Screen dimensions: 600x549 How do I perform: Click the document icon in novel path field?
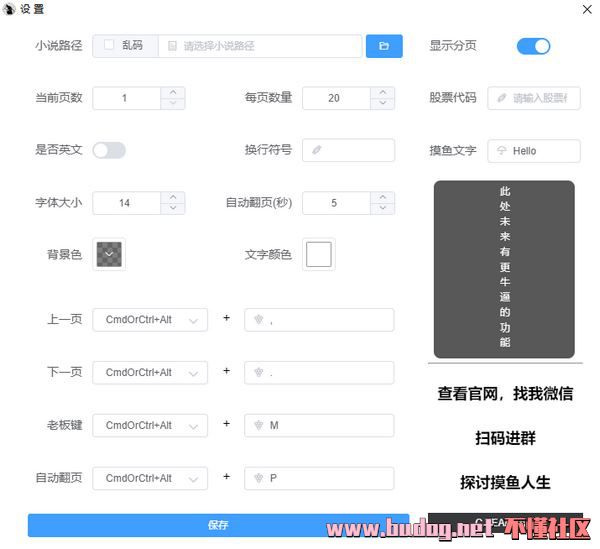click(x=172, y=46)
